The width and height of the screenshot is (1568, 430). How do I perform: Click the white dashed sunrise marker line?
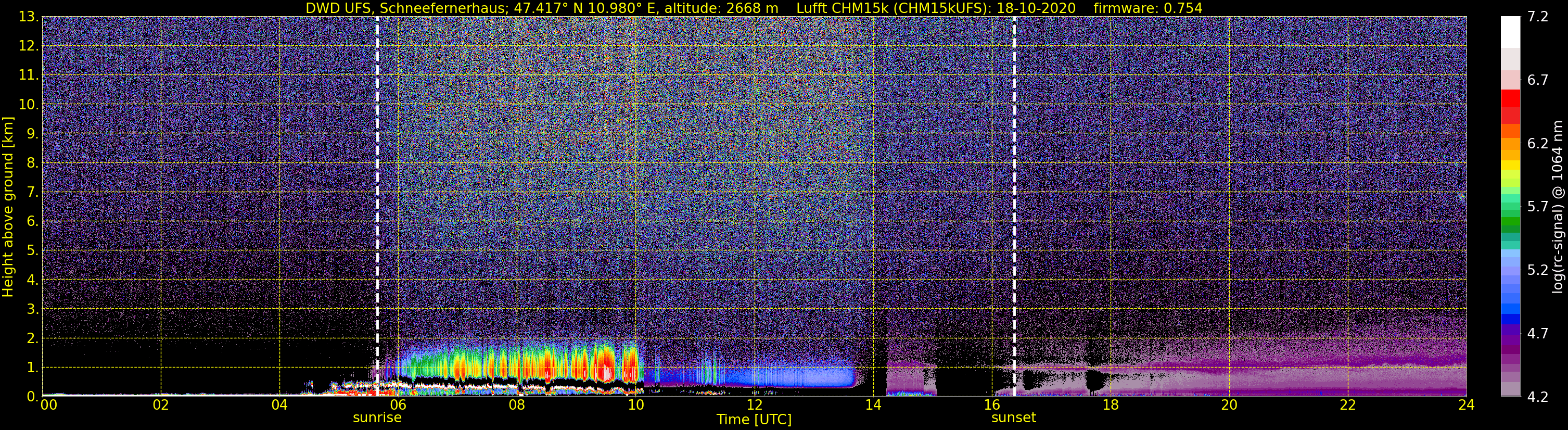coord(377,207)
